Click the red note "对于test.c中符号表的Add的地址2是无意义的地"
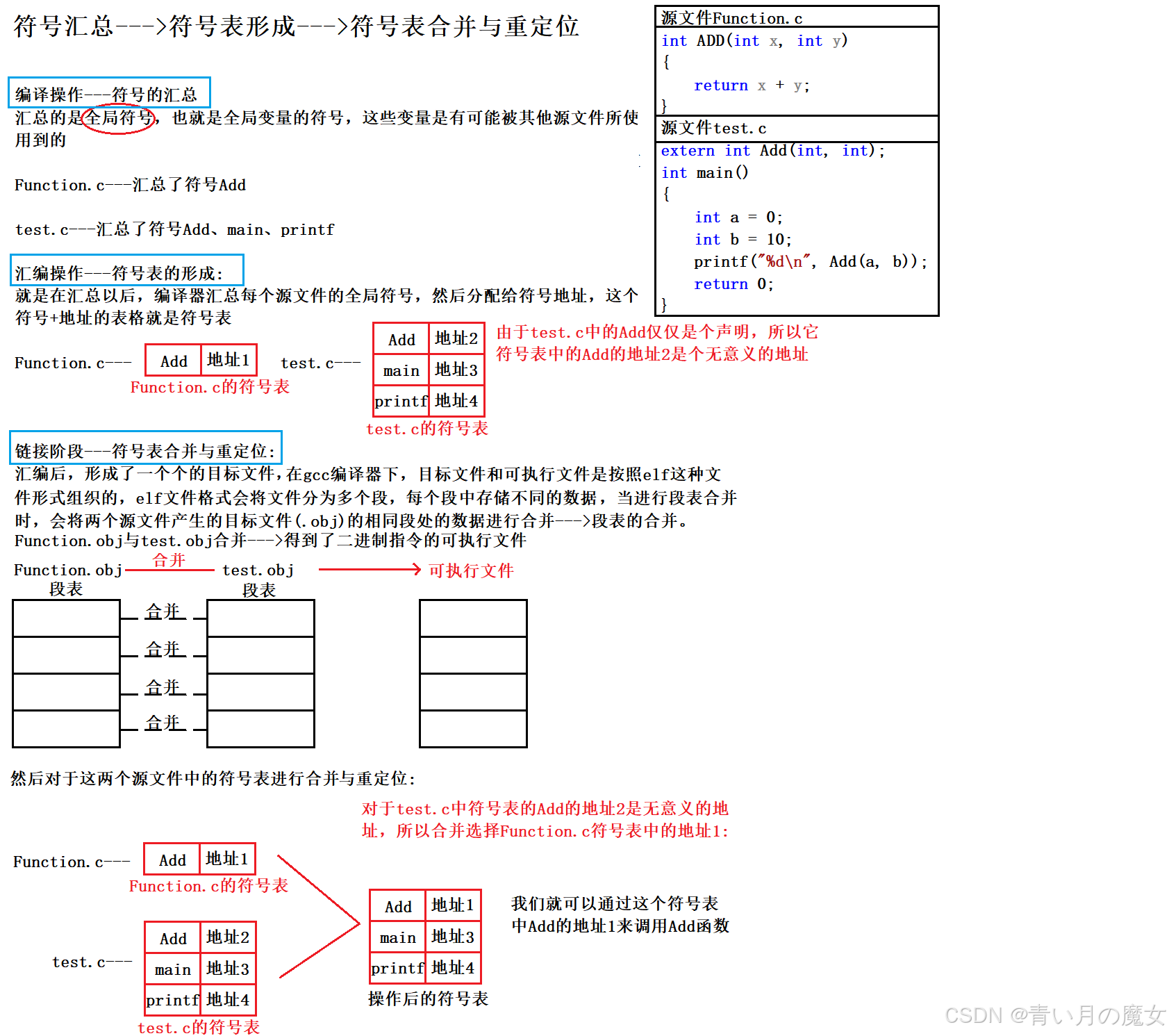The image size is (1169, 1036). pyautogui.click(x=545, y=809)
